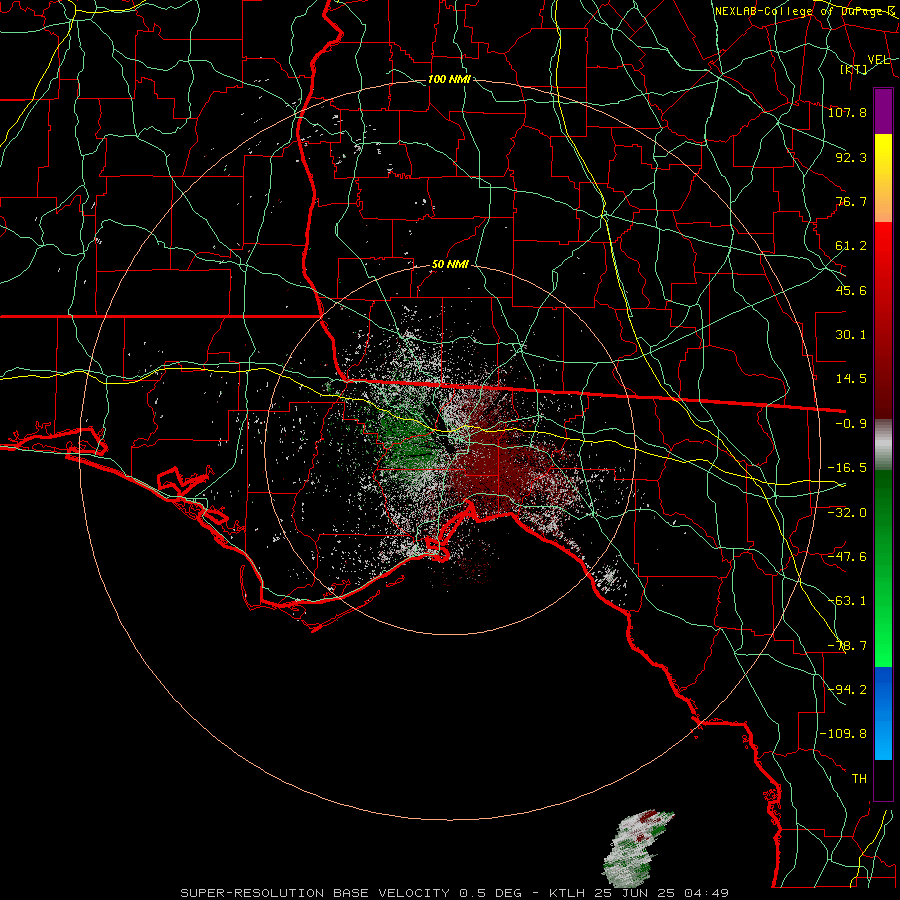
Task: Click the [KT] units label
Action: 854,69
